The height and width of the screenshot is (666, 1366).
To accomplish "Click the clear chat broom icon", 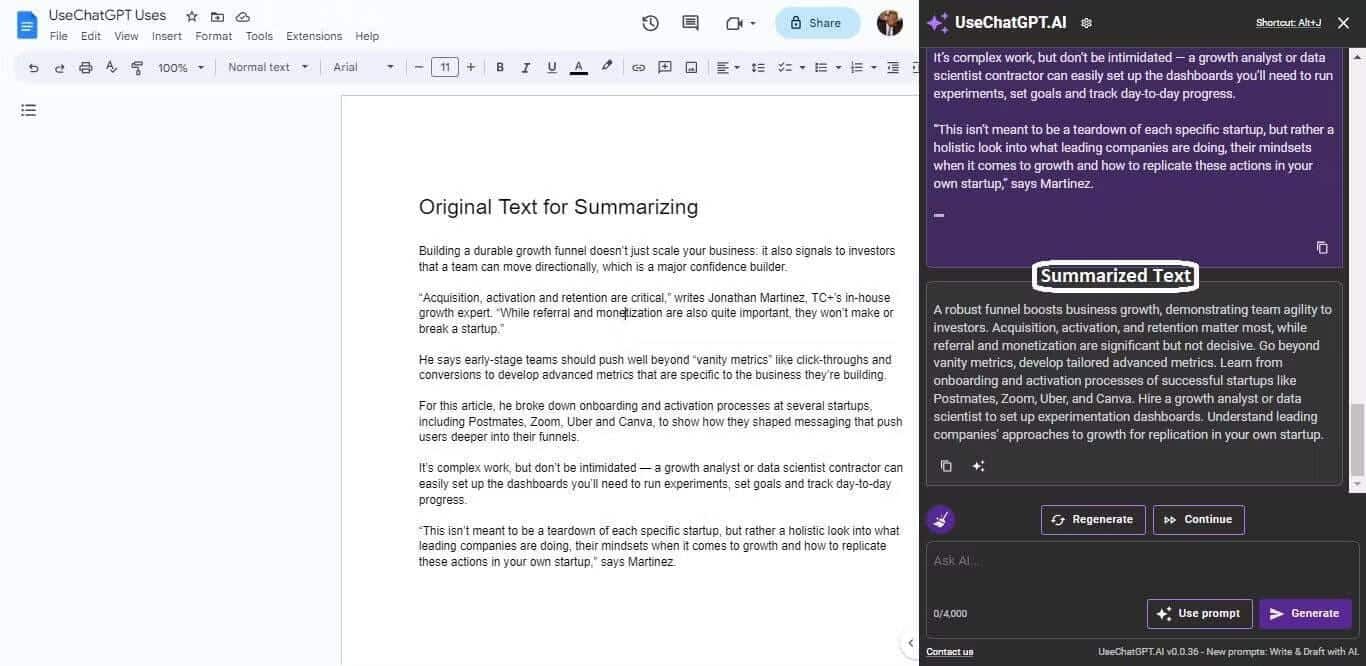I will (x=940, y=519).
